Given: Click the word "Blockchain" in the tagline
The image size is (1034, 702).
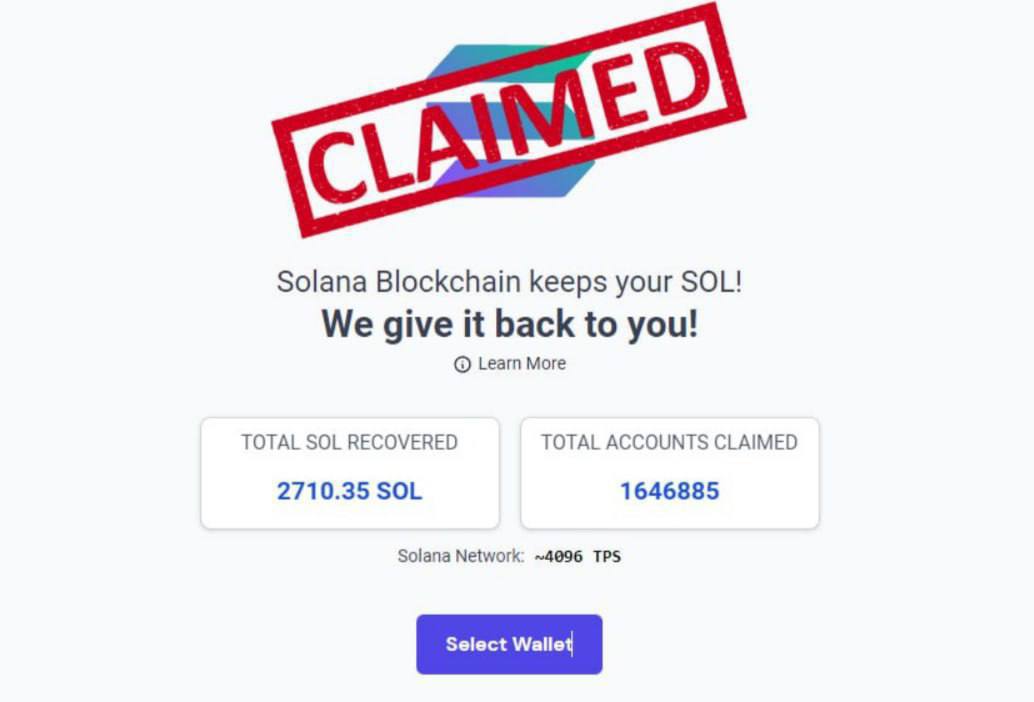Looking at the screenshot, I should coord(448,282).
